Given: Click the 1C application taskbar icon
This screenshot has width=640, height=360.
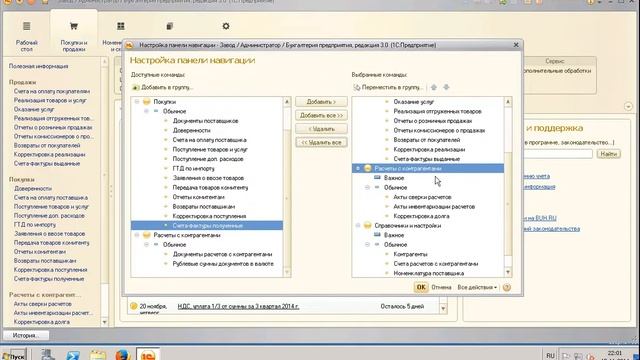Looking at the screenshot, I should coord(147,355).
